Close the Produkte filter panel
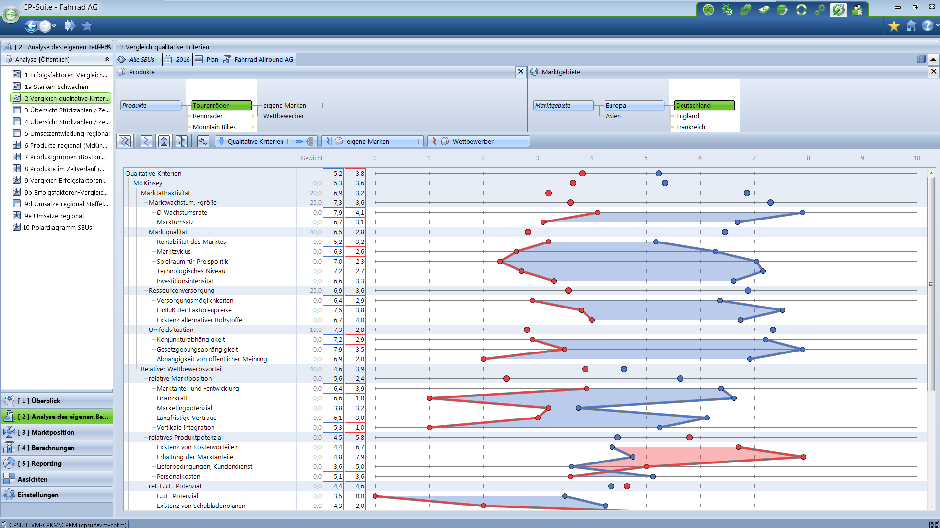Viewport: 940px width, 528px height. point(520,72)
